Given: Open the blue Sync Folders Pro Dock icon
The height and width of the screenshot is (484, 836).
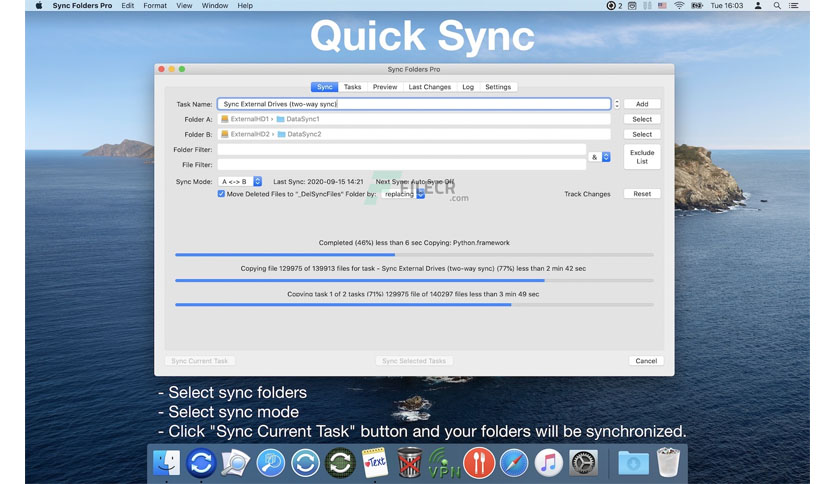Looking at the screenshot, I should click(x=201, y=463).
